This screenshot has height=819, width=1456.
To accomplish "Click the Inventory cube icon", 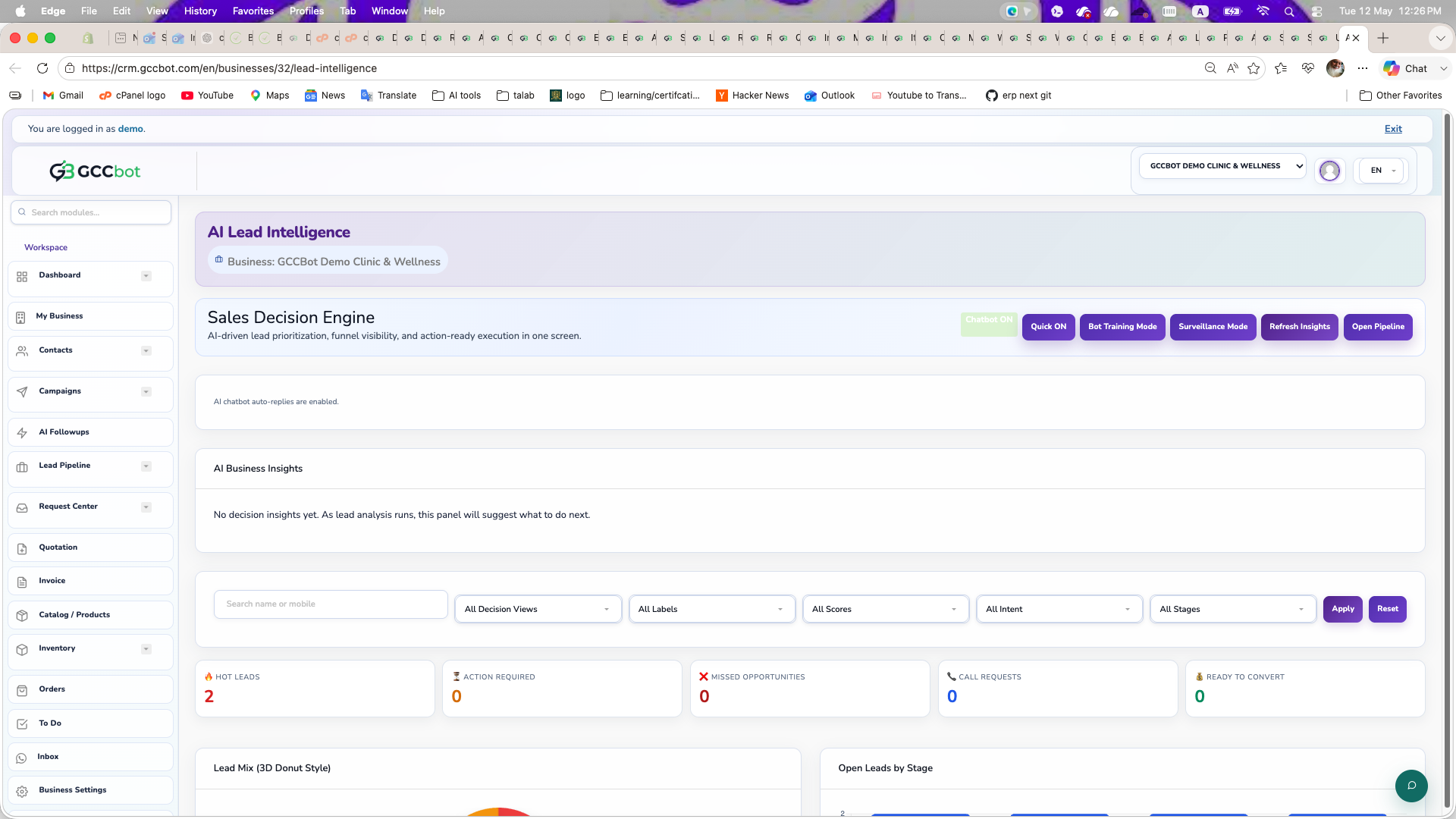I will tap(22, 649).
